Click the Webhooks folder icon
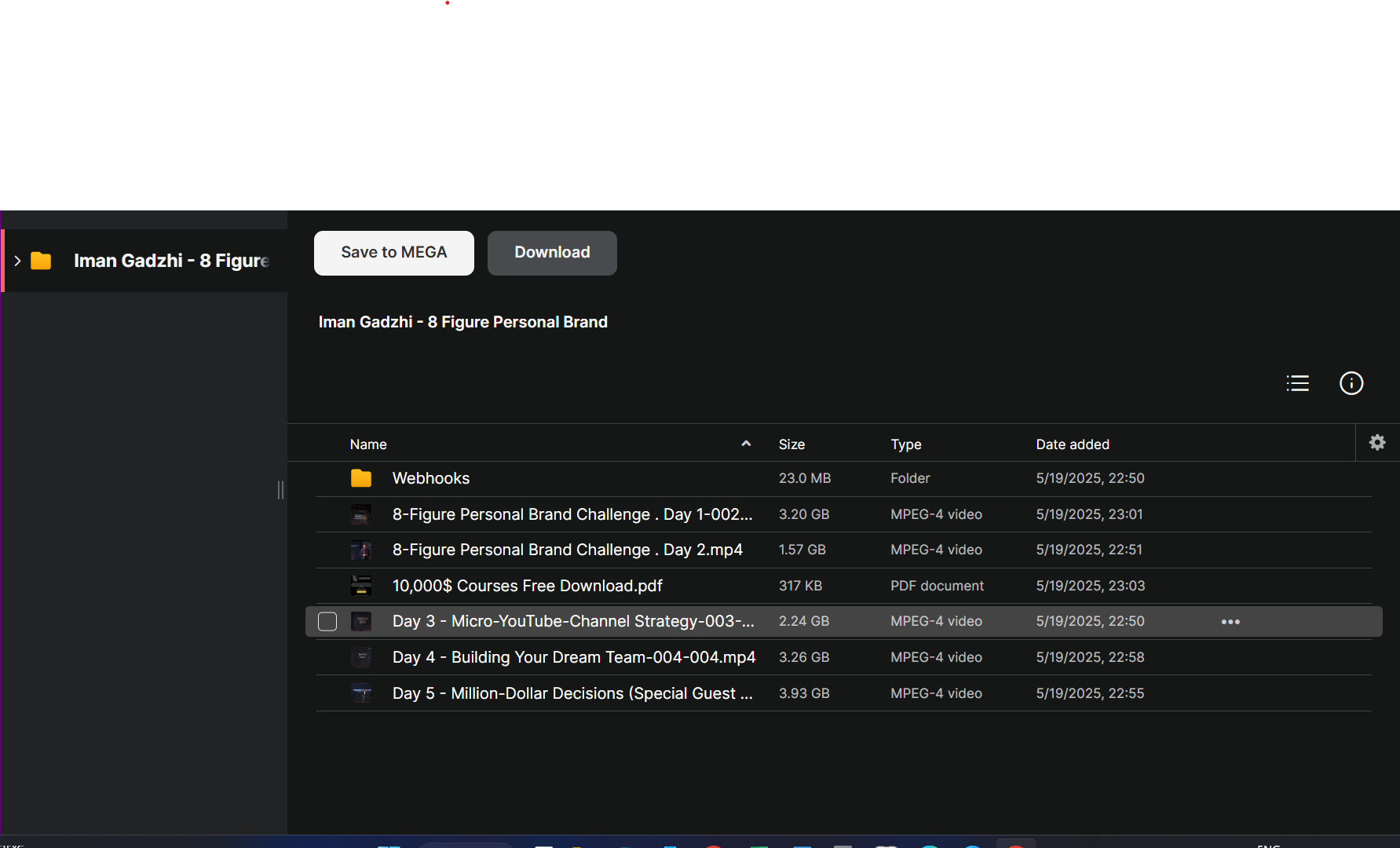The image size is (1400, 848). [361, 478]
